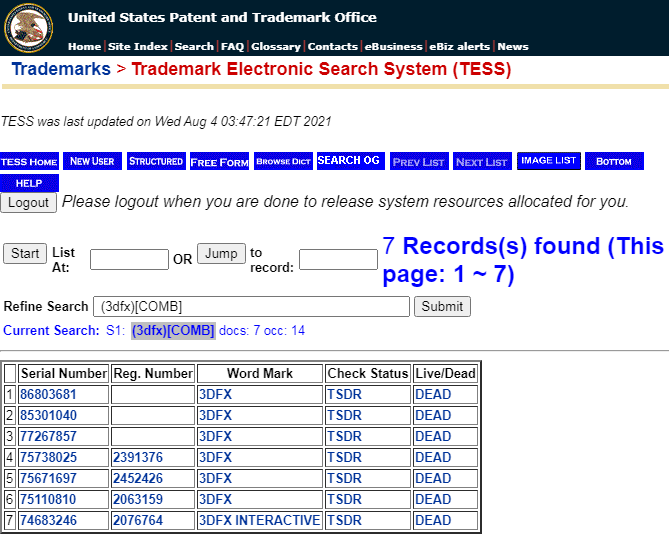The height and width of the screenshot is (534, 669).
Task: Open the 3DFX INTERACTIVE word mark
Action: pos(259,520)
